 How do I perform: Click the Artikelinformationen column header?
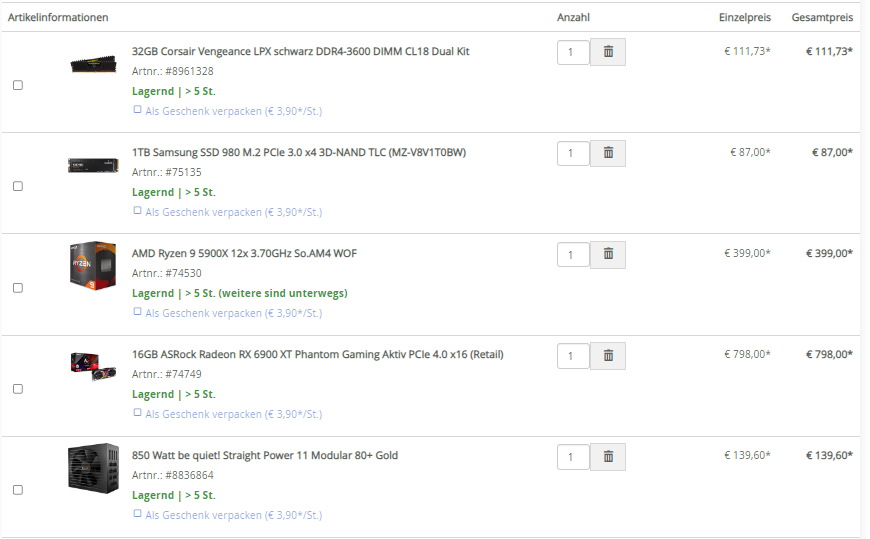[58, 18]
